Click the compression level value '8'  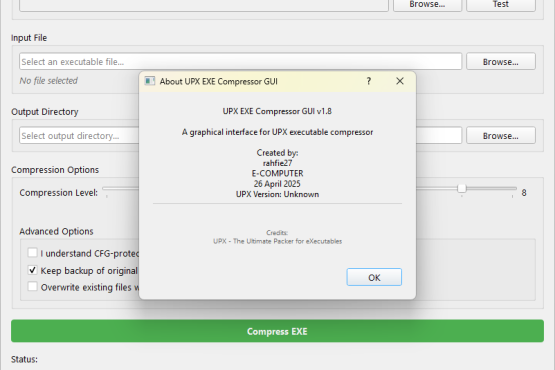pos(524,193)
